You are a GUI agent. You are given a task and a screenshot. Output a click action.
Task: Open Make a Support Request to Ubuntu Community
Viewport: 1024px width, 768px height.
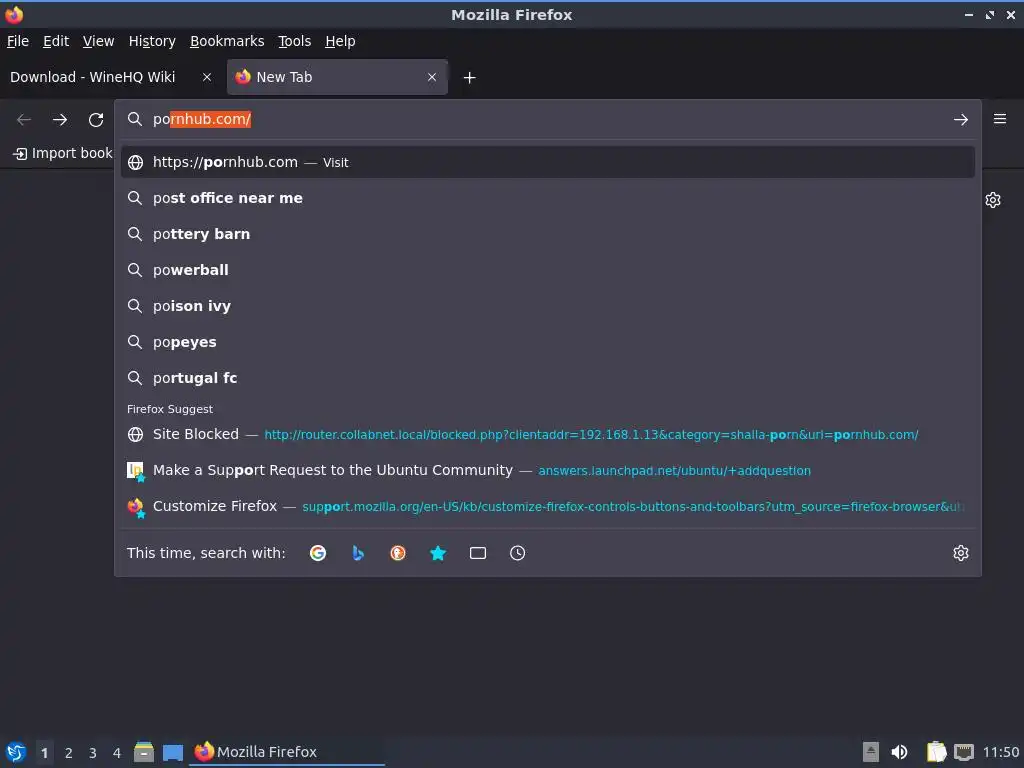[x=548, y=470]
